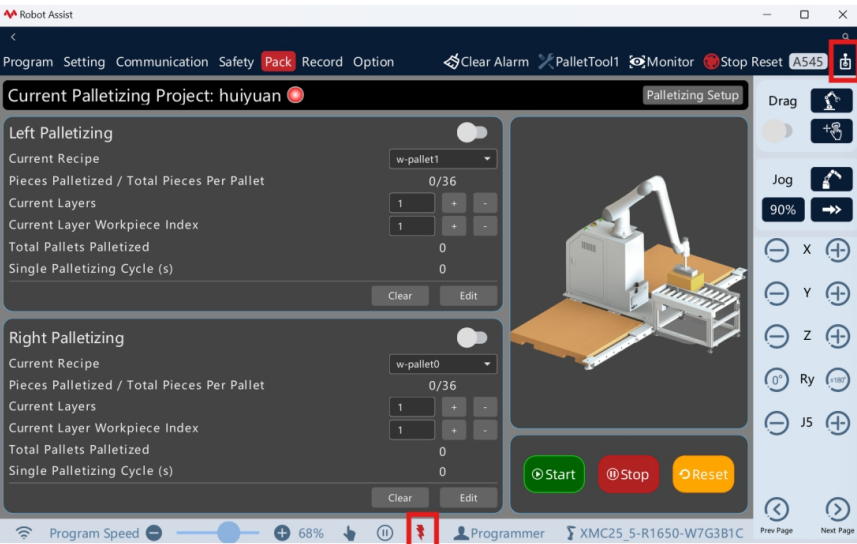Click robot model XMC25_5-R1650-W7G3B1C
857x544 pixels.
tap(654, 533)
